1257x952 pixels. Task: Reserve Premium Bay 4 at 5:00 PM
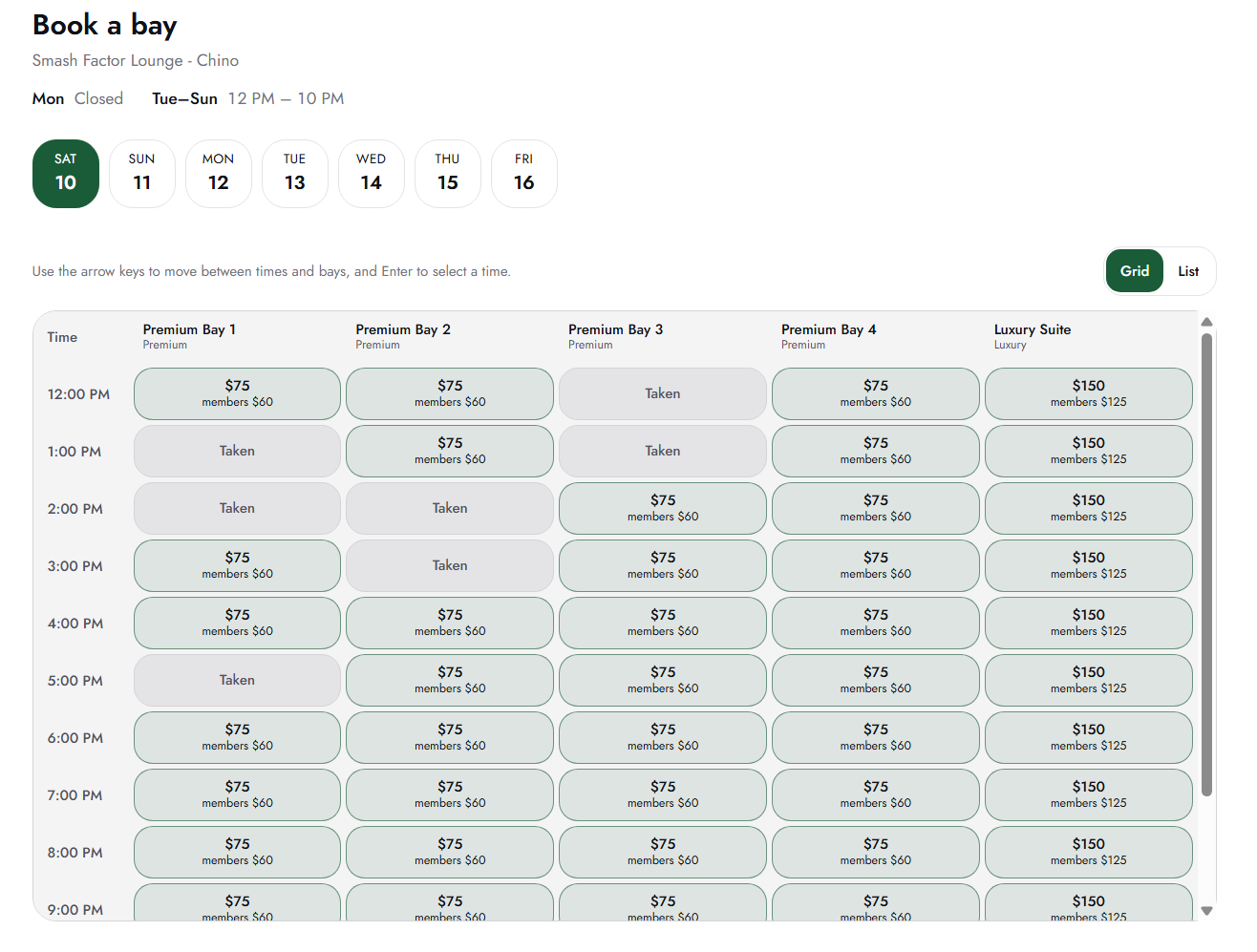[x=876, y=680]
